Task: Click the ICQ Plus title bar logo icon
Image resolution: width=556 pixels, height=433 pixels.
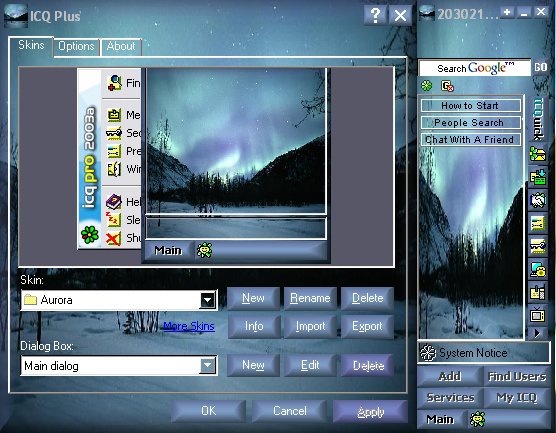Action: point(16,15)
